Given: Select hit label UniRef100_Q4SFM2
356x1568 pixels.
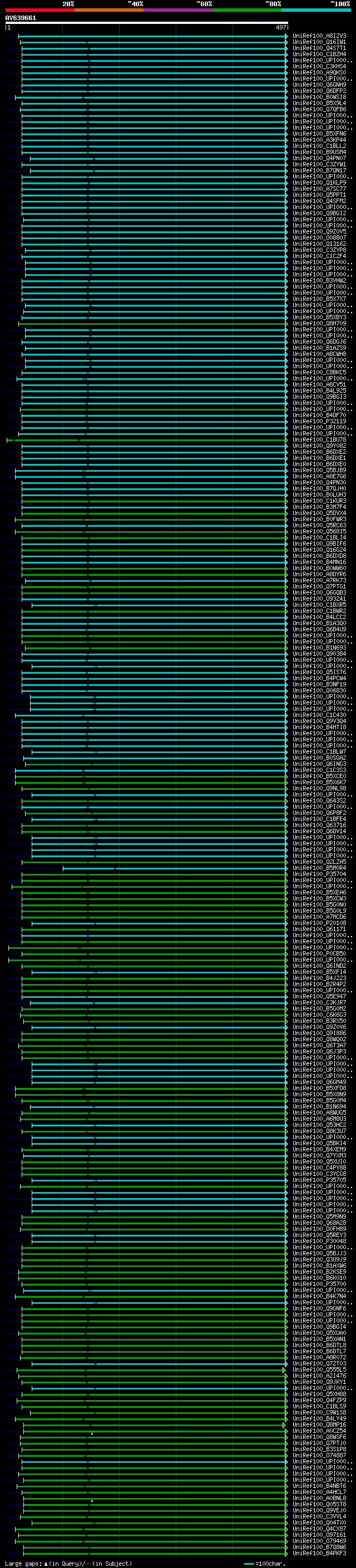Looking at the screenshot, I should point(319,201).
